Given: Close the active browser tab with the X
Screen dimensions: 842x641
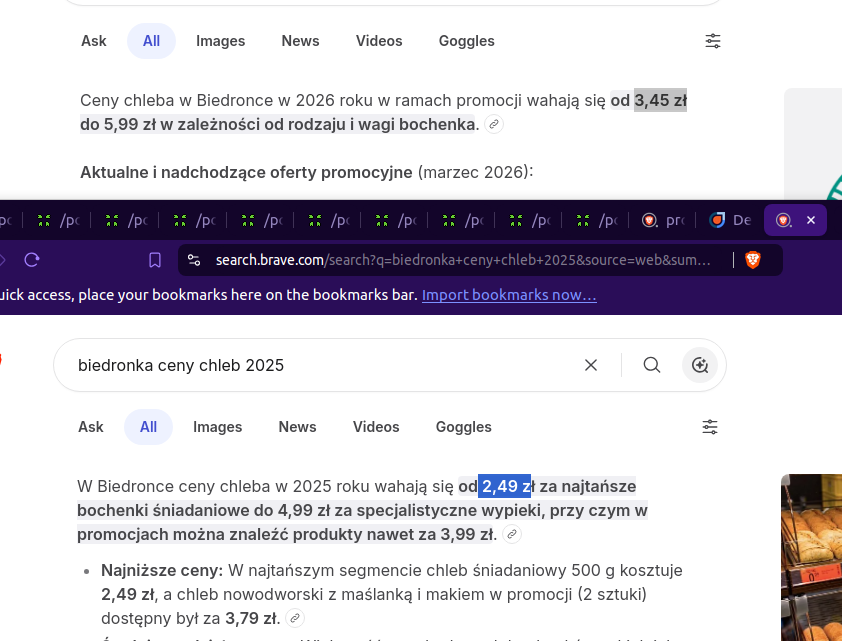Looking at the screenshot, I should [811, 220].
